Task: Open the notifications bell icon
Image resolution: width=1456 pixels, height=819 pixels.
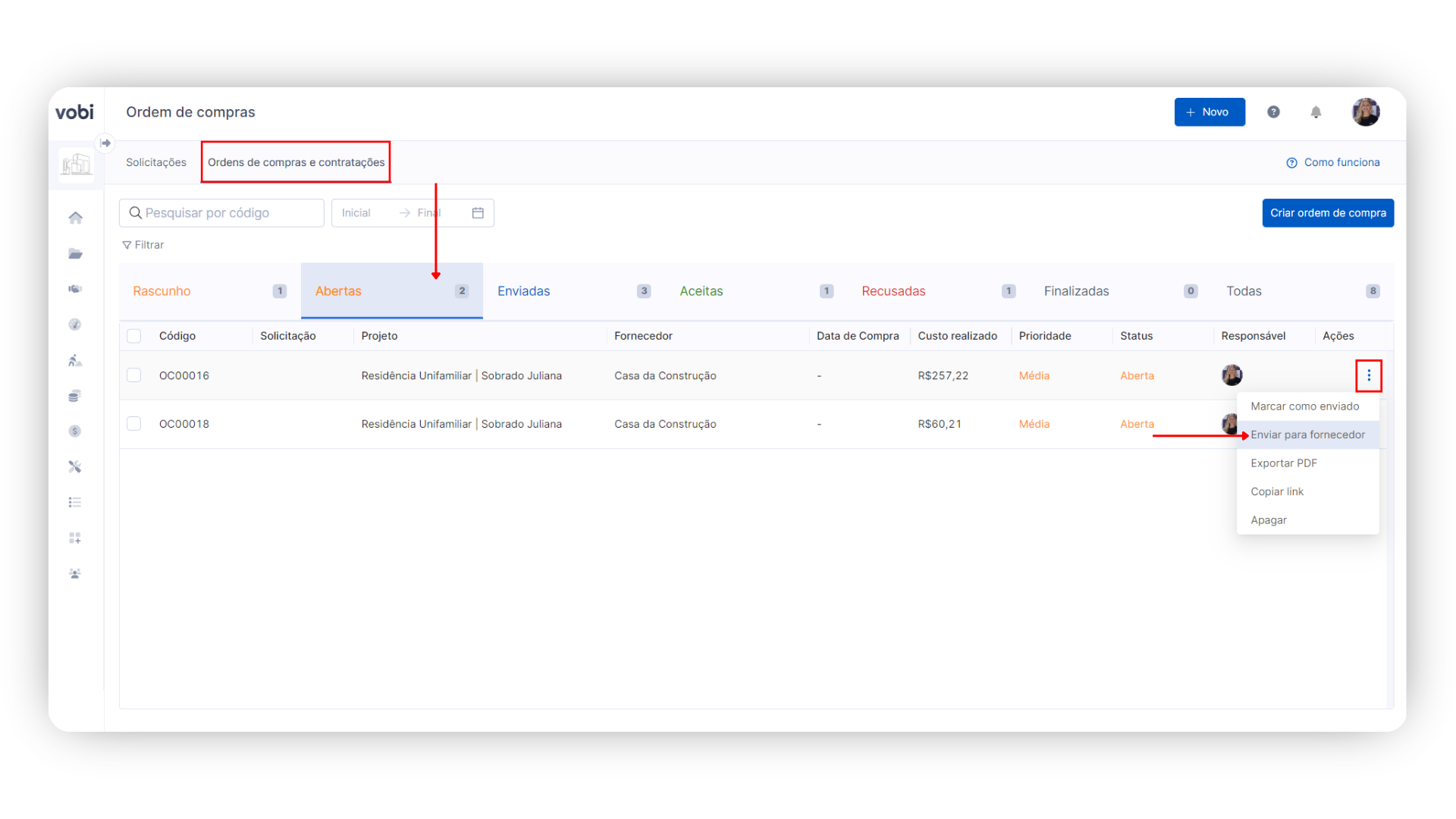Action: point(1316,112)
